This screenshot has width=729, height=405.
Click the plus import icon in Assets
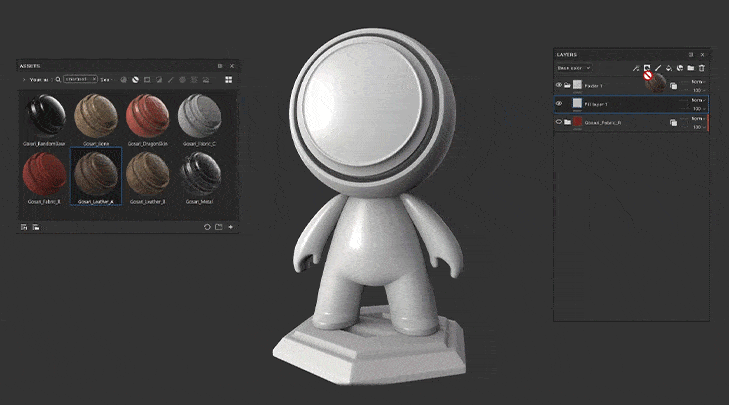231,227
